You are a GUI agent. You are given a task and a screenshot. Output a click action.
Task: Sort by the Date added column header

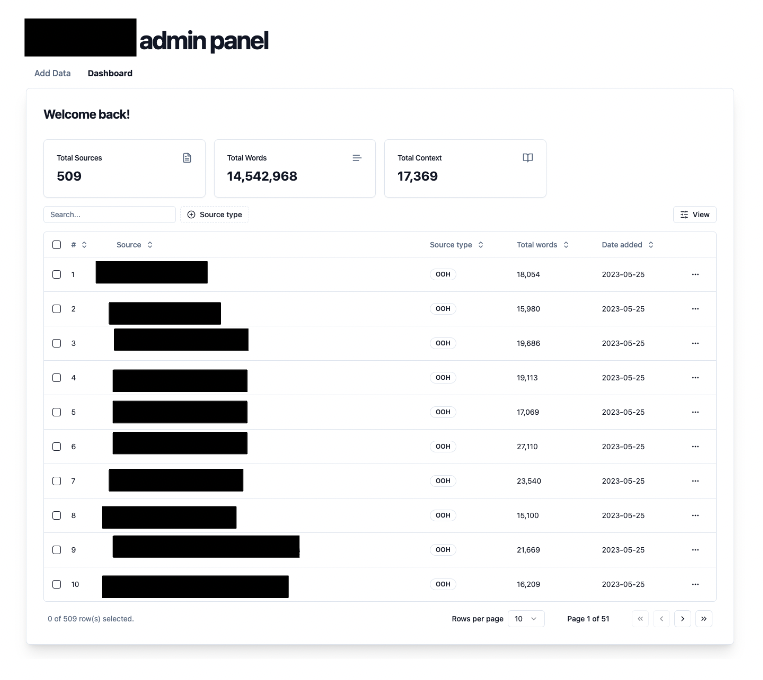click(627, 245)
